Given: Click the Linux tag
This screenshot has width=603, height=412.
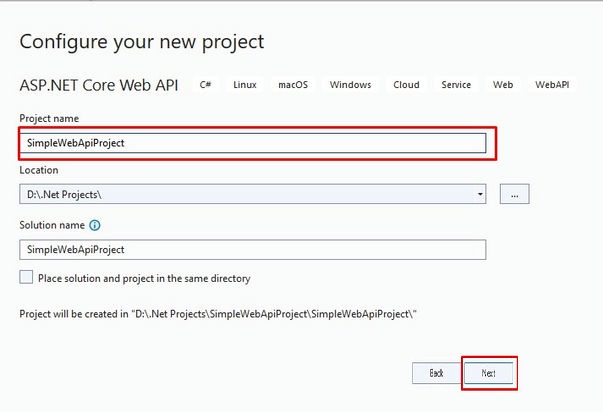Looking at the screenshot, I should [245, 85].
